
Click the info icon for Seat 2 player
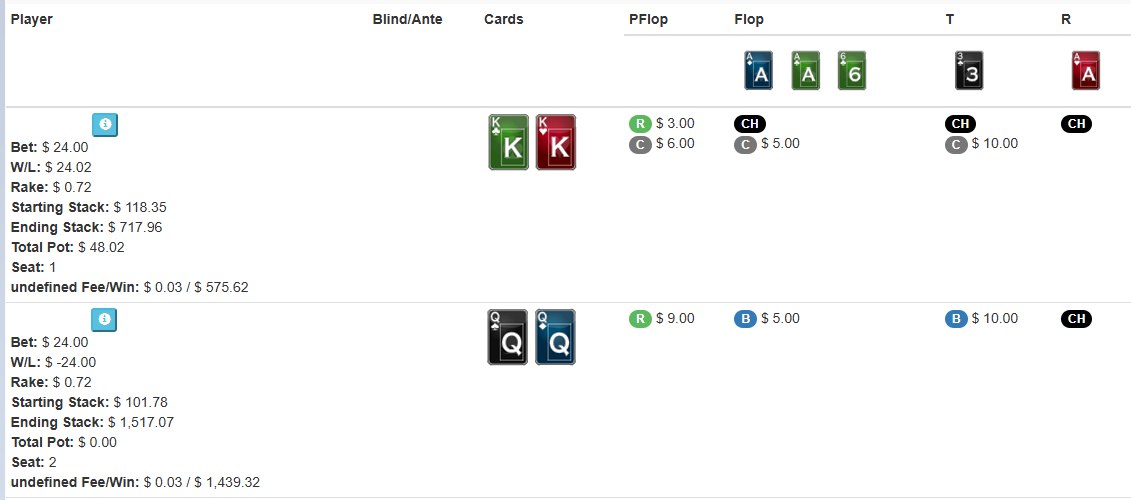pos(105,320)
